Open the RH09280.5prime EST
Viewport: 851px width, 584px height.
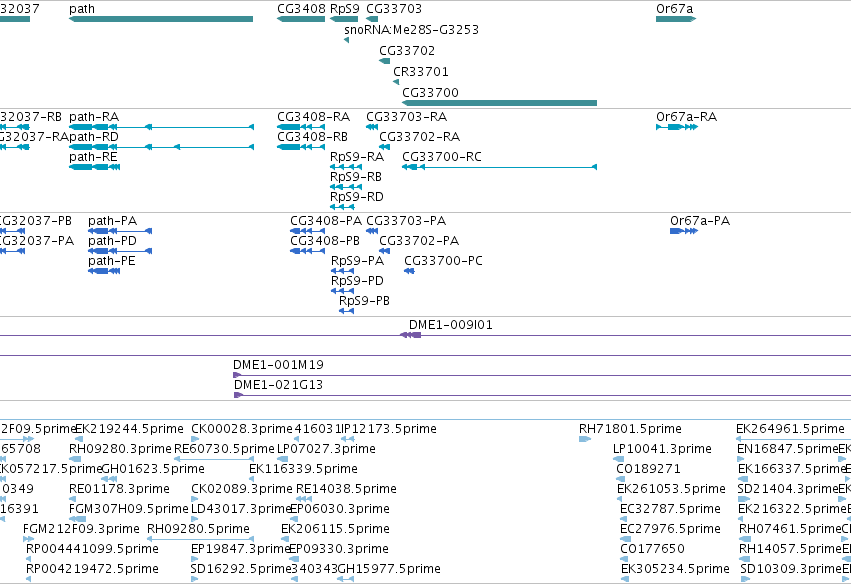[x=201, y=539]
